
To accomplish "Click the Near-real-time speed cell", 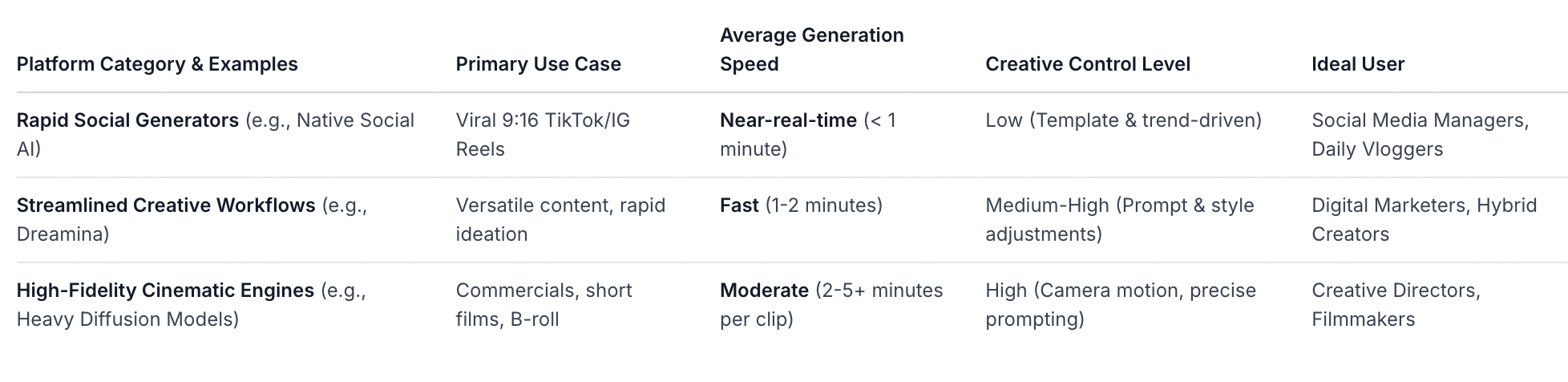I will (808, 135).
